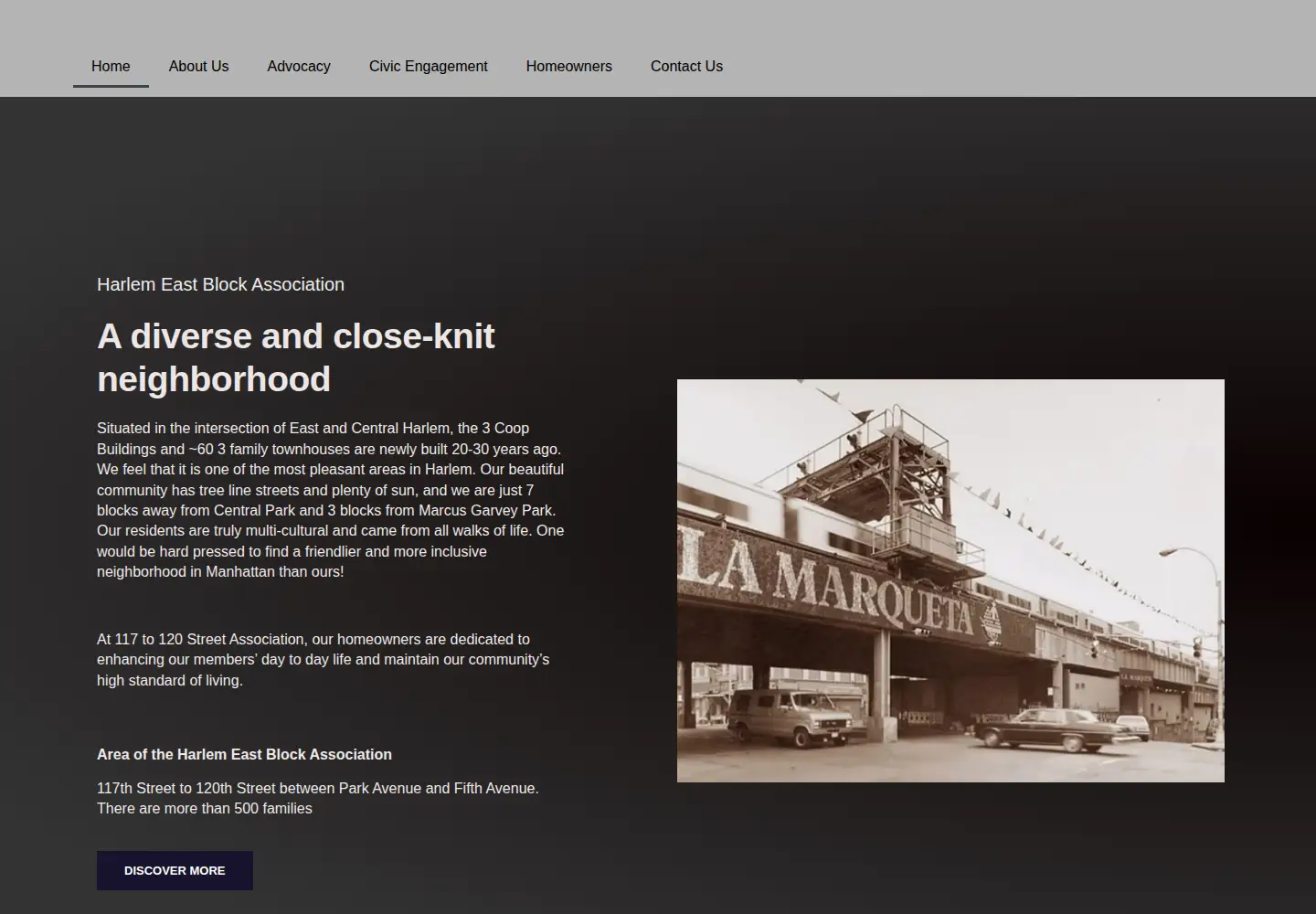View the La Marqueta historic photo
1316x914 pixels.
950,580
